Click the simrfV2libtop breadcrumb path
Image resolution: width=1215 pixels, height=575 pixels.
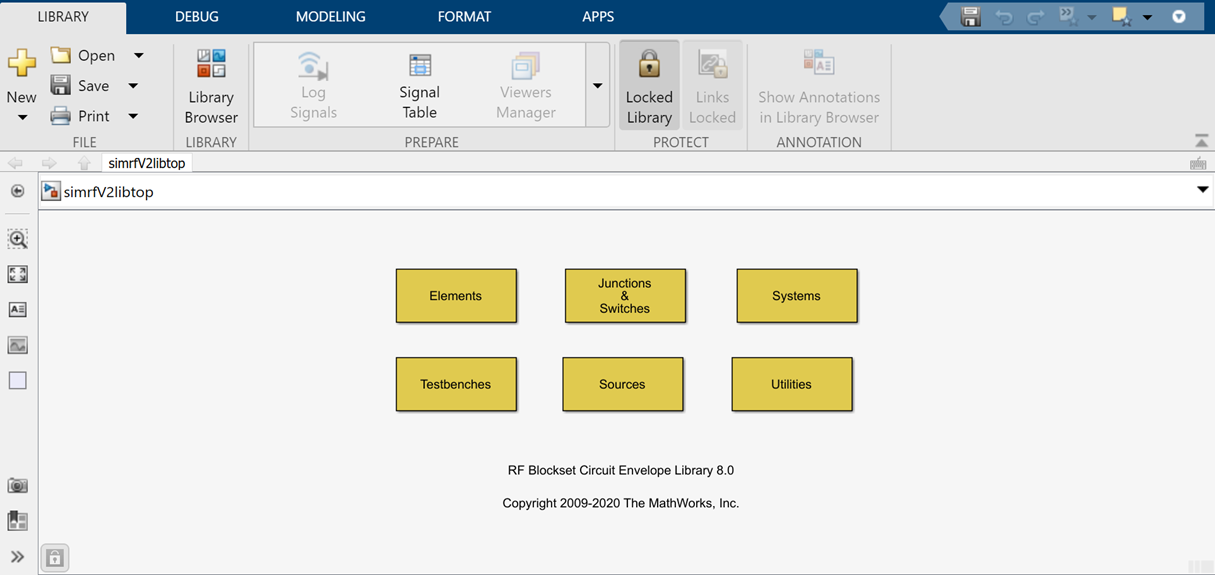[x=108, y=192]
